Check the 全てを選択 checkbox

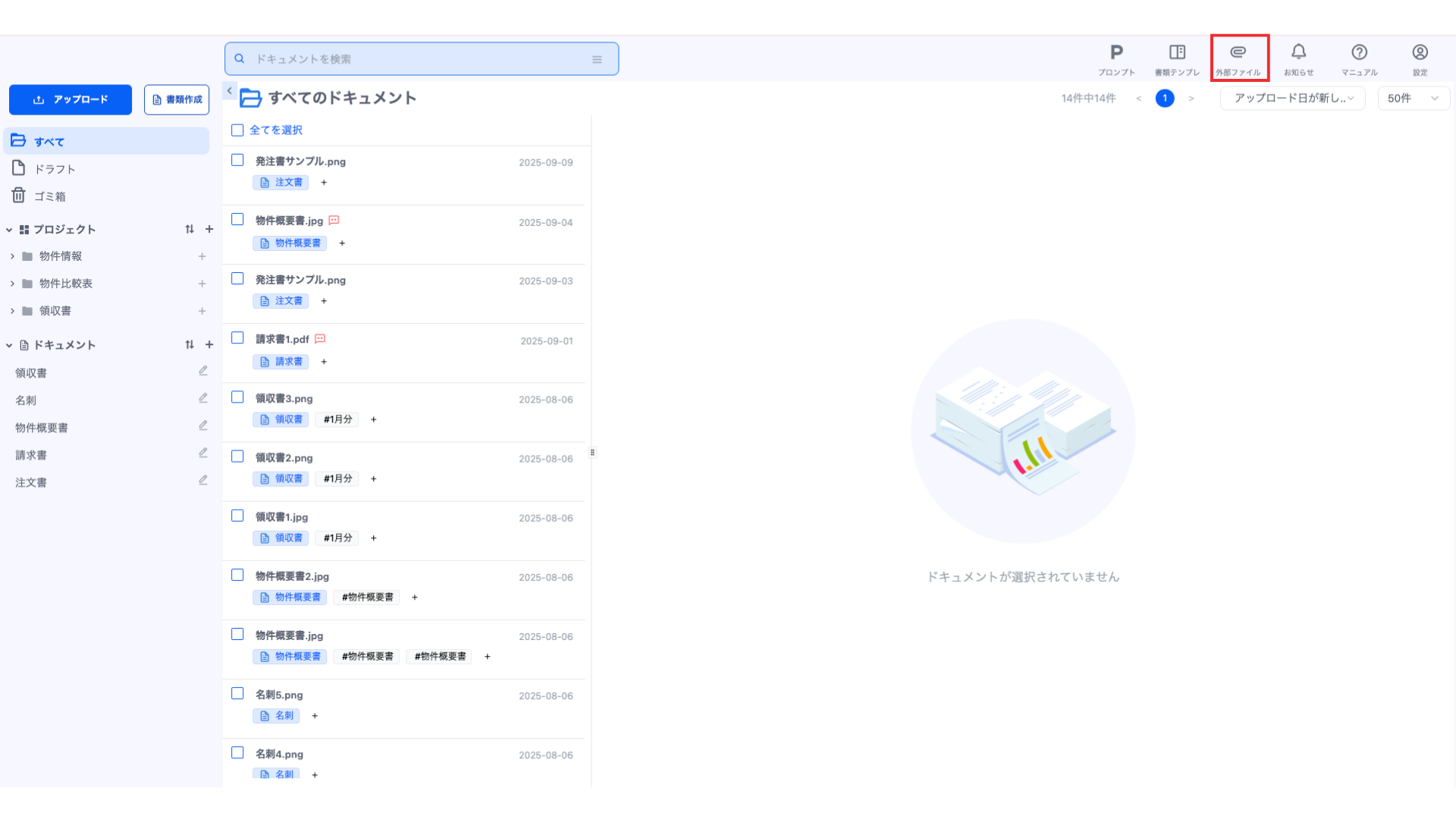point(237,130)
